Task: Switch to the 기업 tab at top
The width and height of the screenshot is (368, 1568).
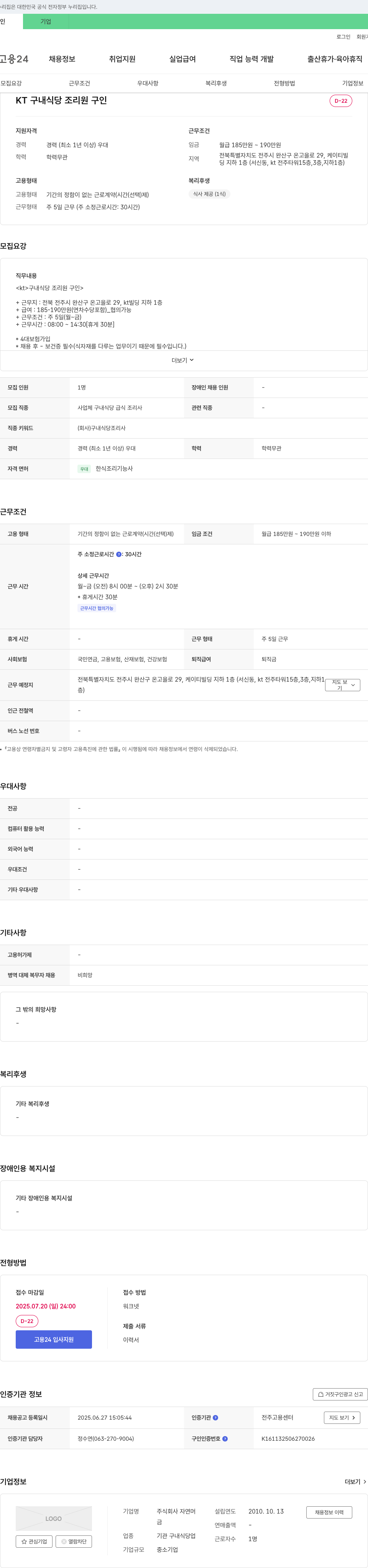Action: [46, 21]
